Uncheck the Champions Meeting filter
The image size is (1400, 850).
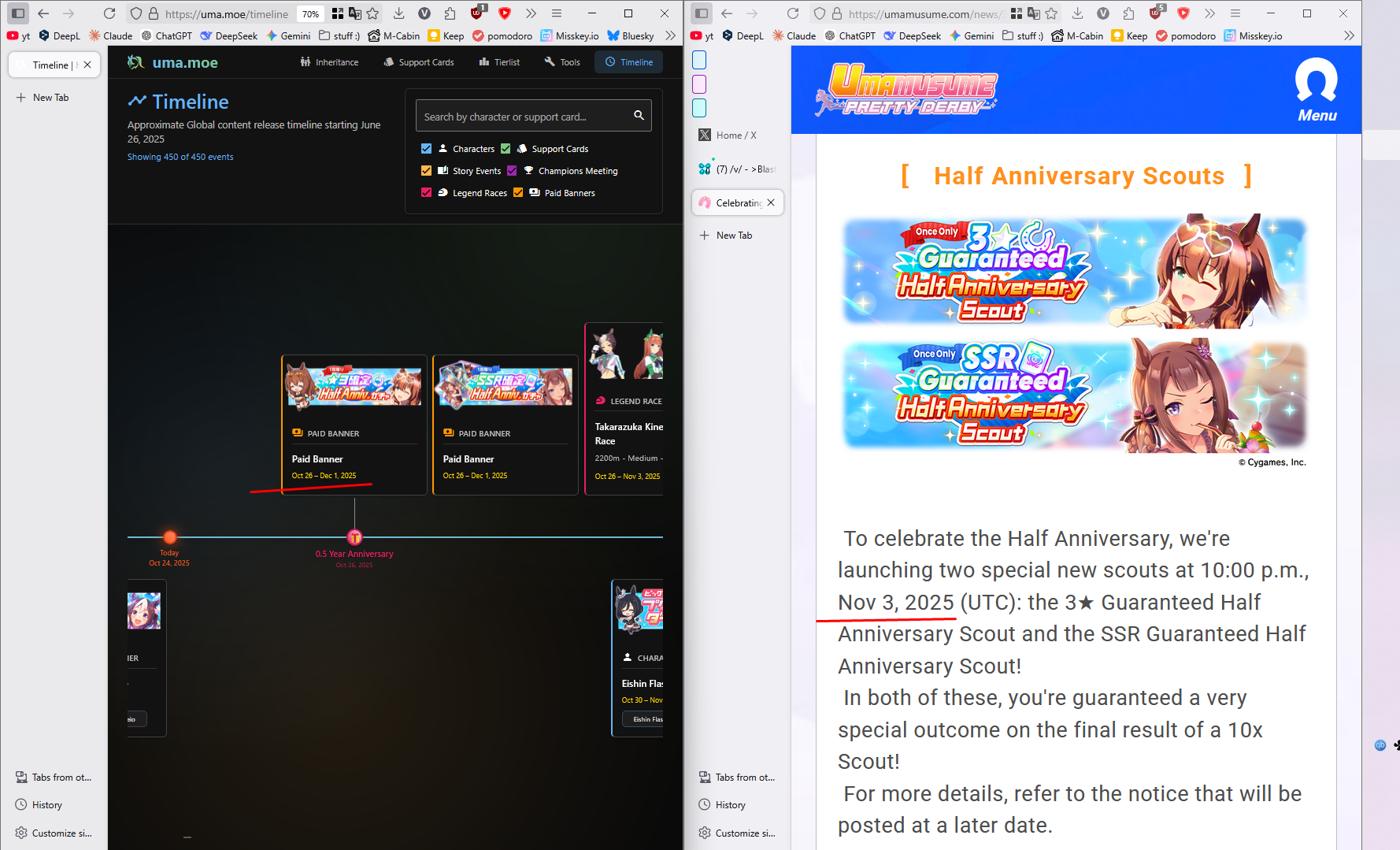point(512,170)
